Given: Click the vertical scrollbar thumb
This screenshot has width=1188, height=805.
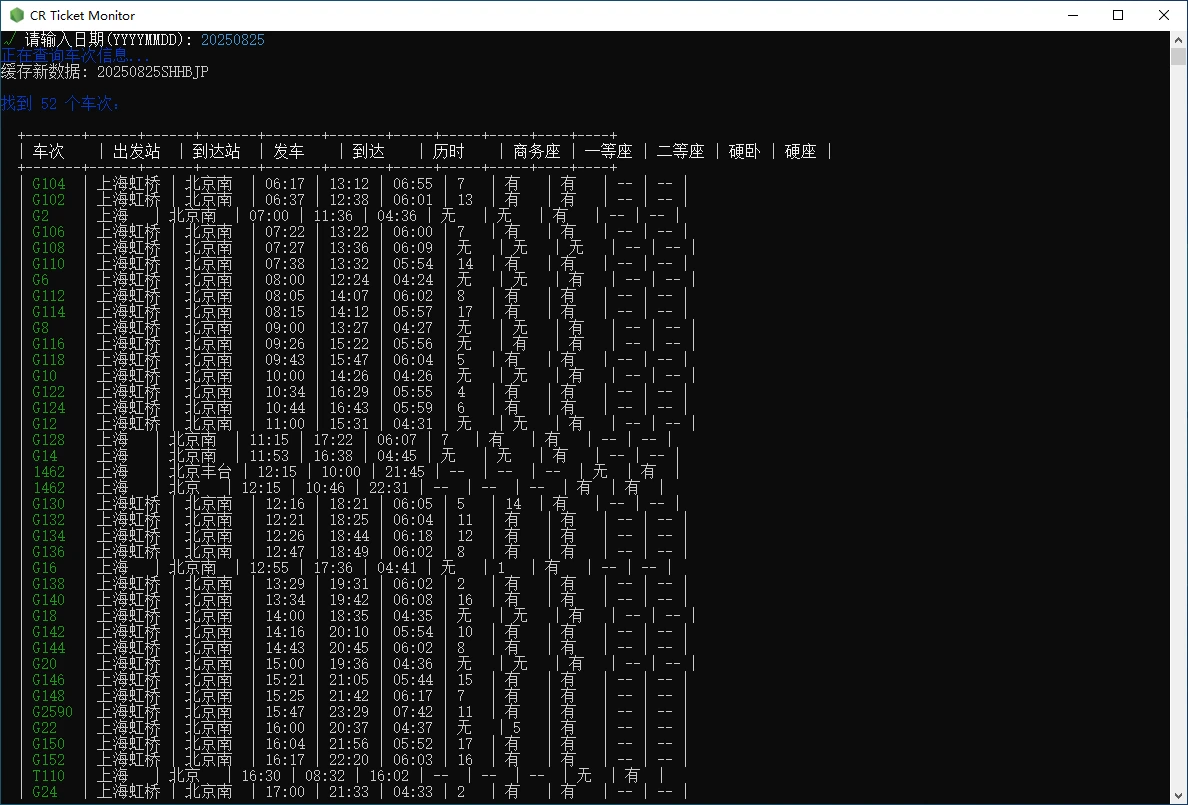Looking at the screenshot, I should [x=1178, y=56].
